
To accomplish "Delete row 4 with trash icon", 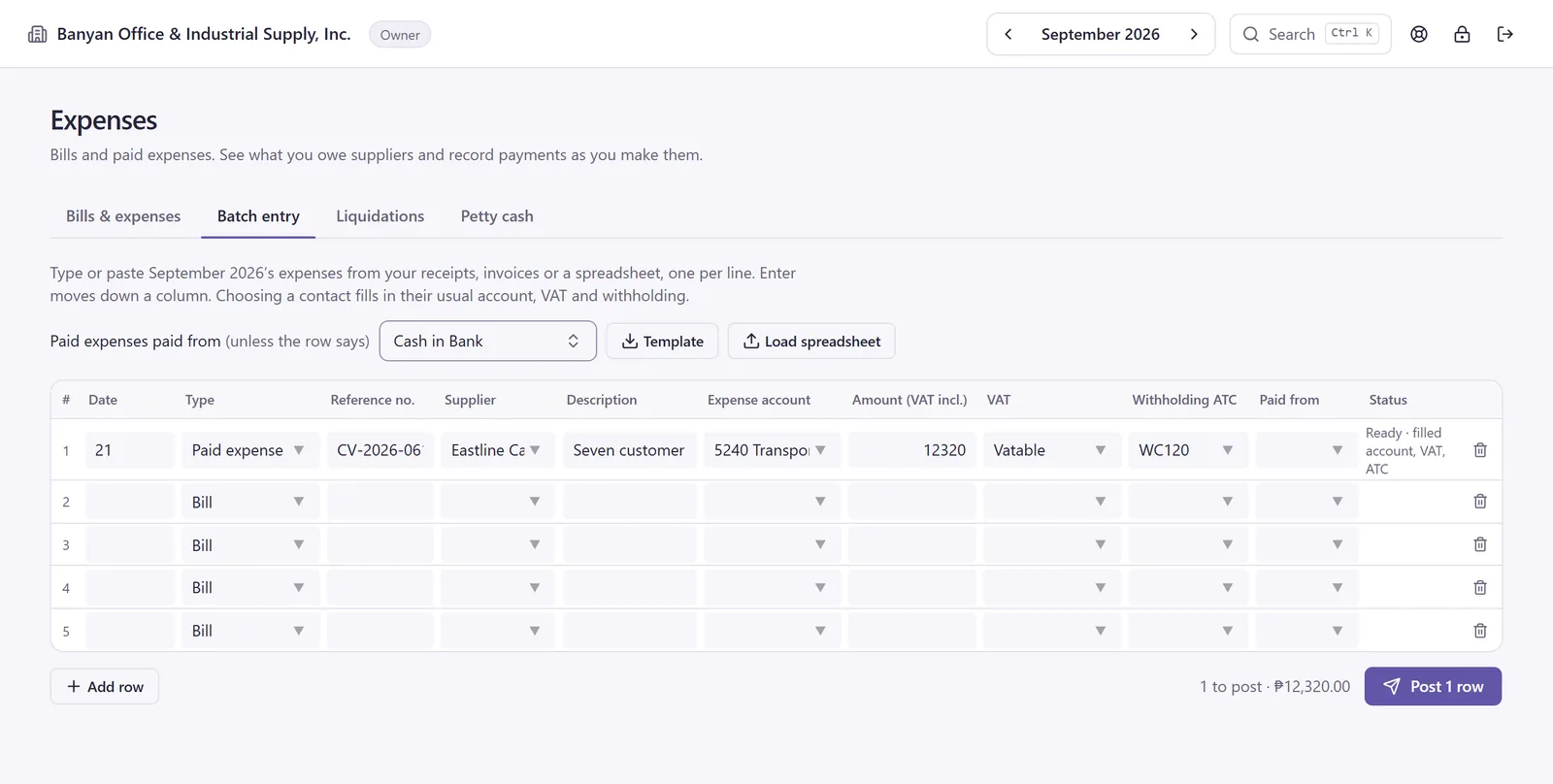I will pos(1480,587).
